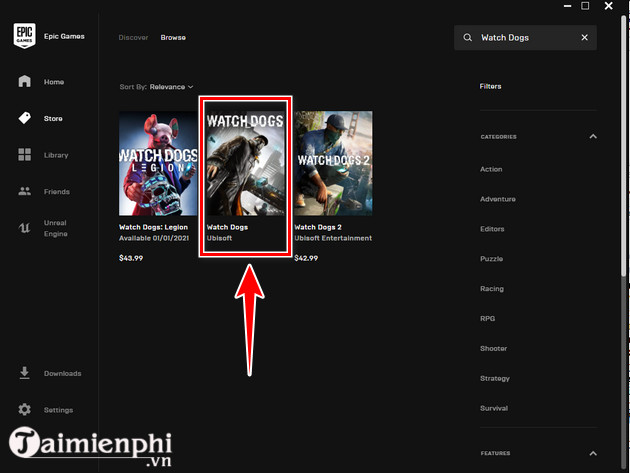
Task: Click the $43.99 price text
Action: [131, 258]
